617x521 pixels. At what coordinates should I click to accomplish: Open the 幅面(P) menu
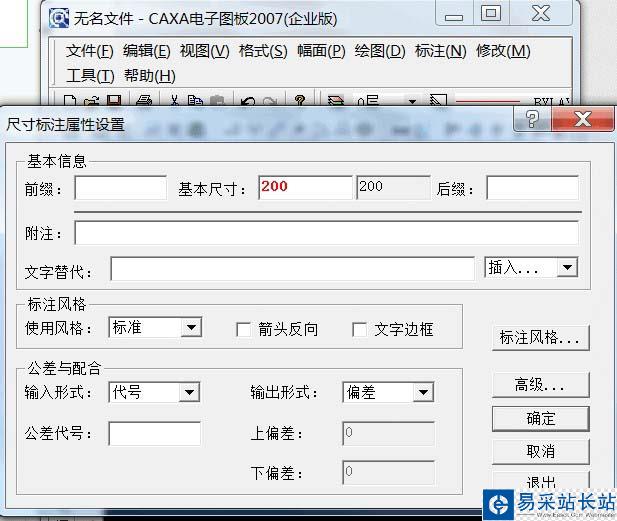click(321, 51)
